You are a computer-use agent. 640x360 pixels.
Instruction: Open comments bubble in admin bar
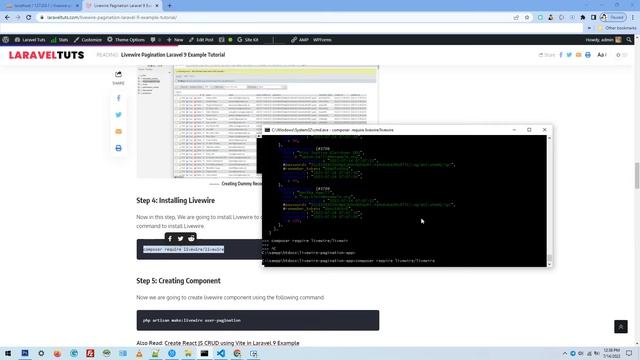(156, 40)
